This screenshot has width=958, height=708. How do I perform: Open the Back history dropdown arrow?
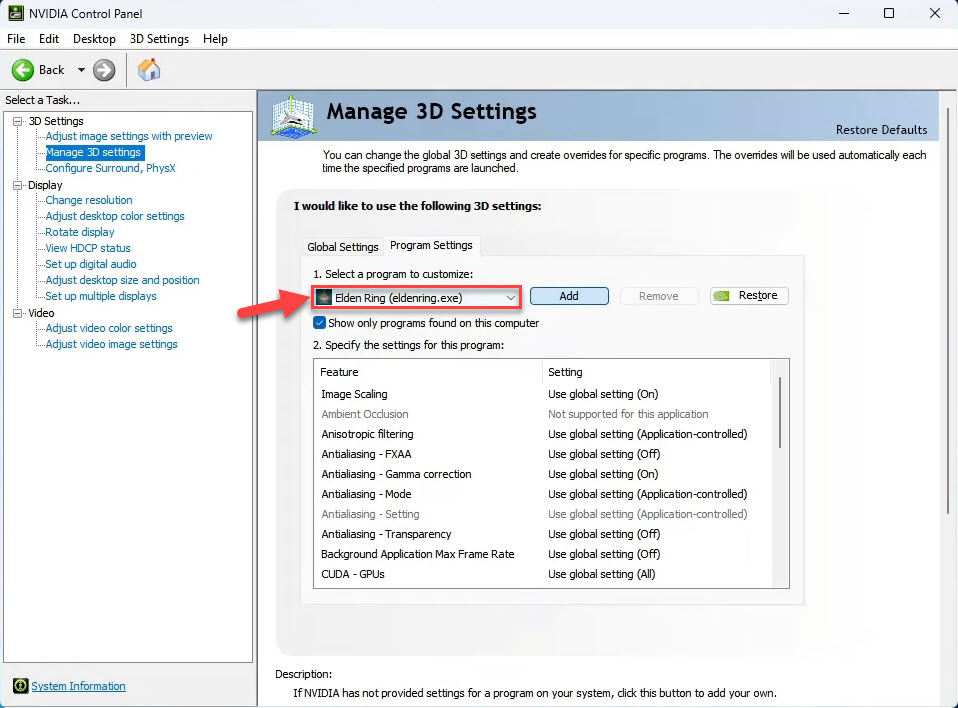click(81, 70)
